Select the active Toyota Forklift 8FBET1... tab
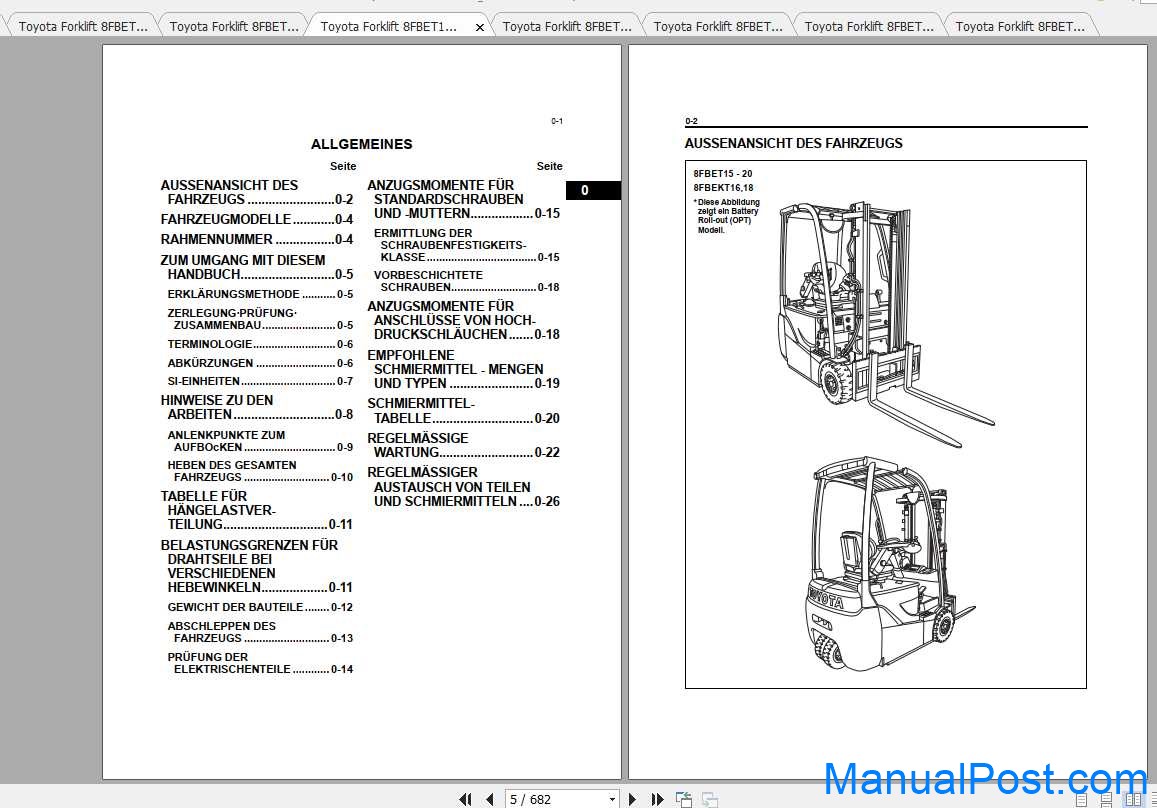The image size is (1157, 808). click(x=389, y=27)
